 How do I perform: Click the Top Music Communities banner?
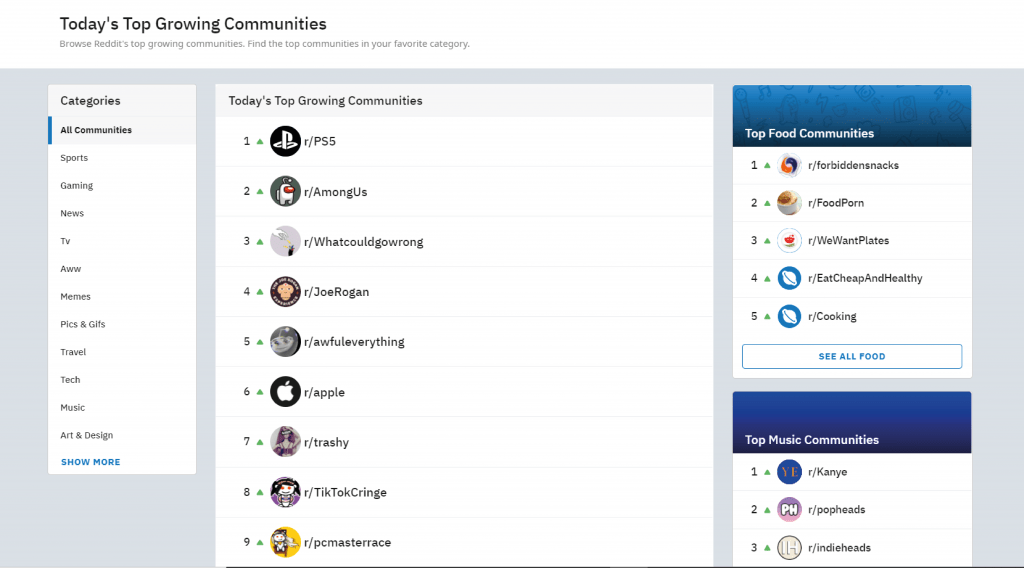(x=852, y=422)
